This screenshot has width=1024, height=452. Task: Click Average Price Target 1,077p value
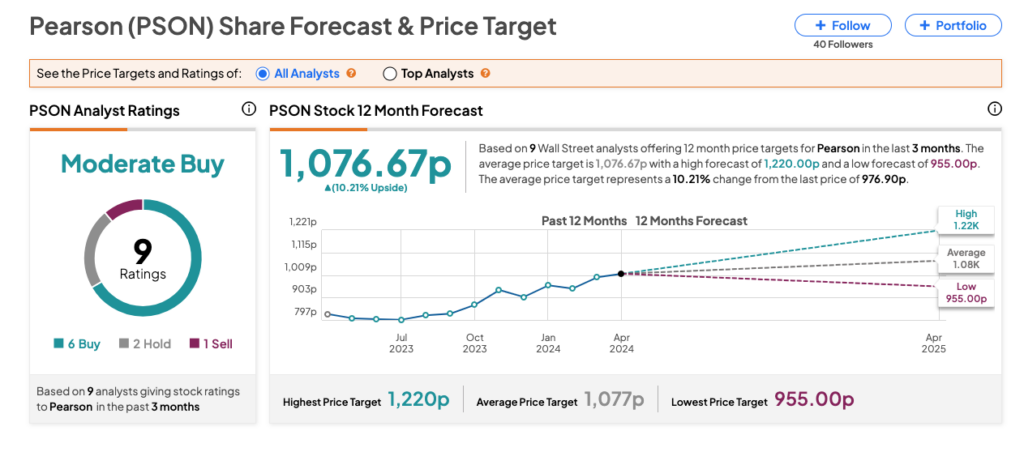point(615,400)
